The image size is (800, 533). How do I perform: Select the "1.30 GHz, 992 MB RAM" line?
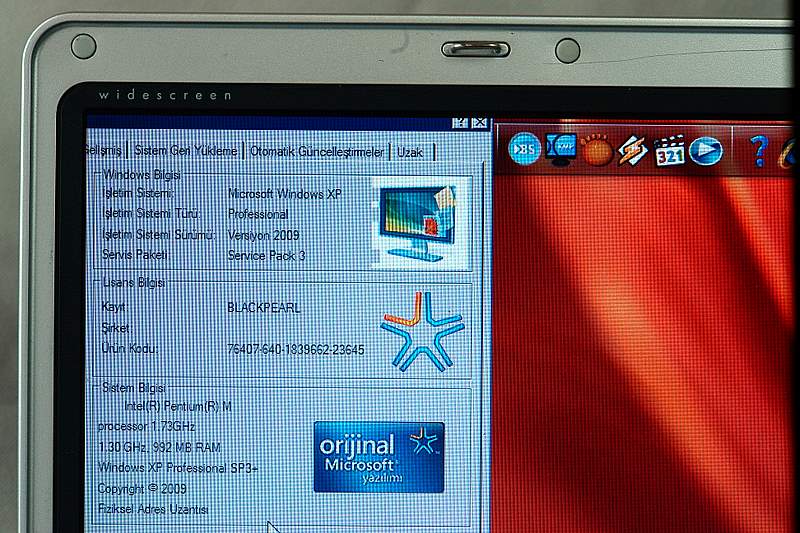(159, 447)
